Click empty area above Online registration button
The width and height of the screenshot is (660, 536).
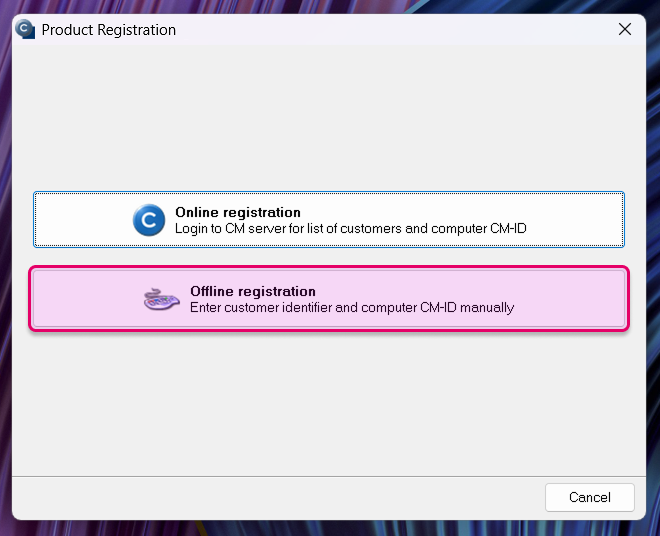click(329, 118)
